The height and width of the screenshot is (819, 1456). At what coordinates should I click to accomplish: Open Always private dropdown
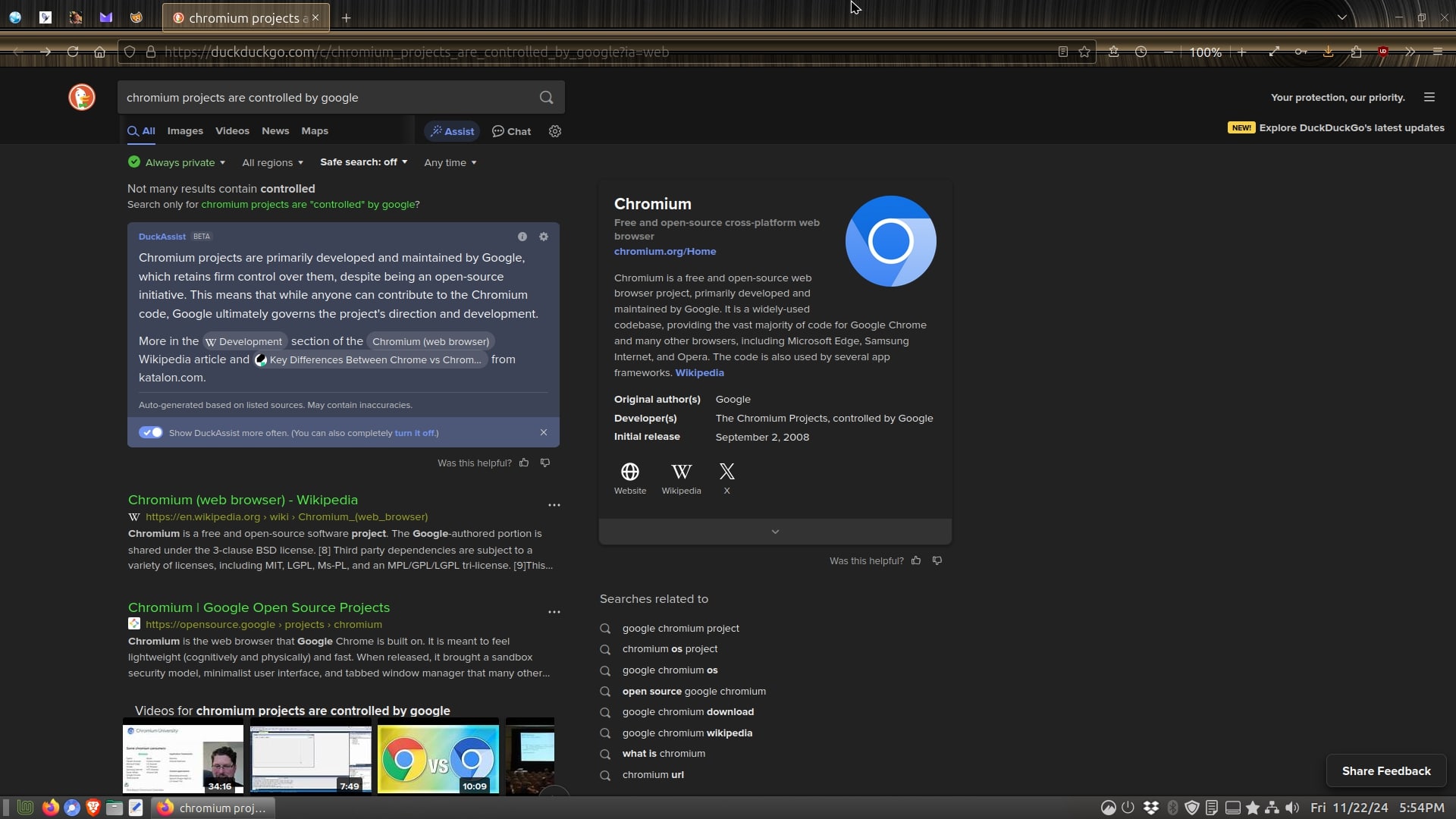pos(178,162)
